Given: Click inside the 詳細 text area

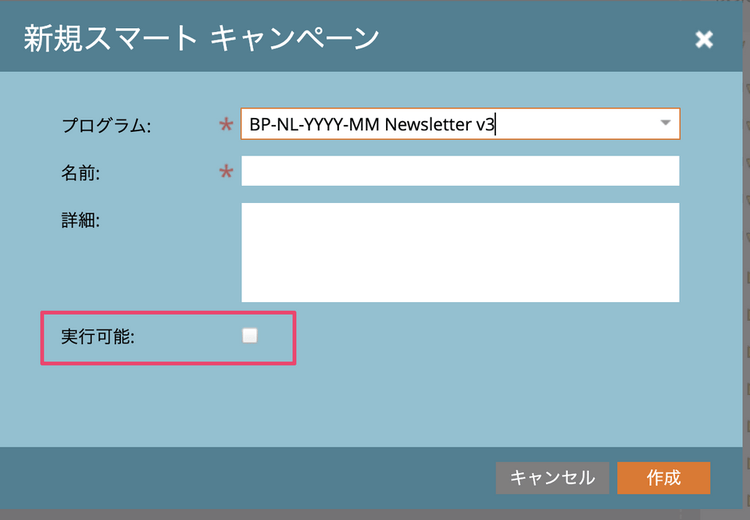Looking at the screenshot, I should click(x=460, y=252).
